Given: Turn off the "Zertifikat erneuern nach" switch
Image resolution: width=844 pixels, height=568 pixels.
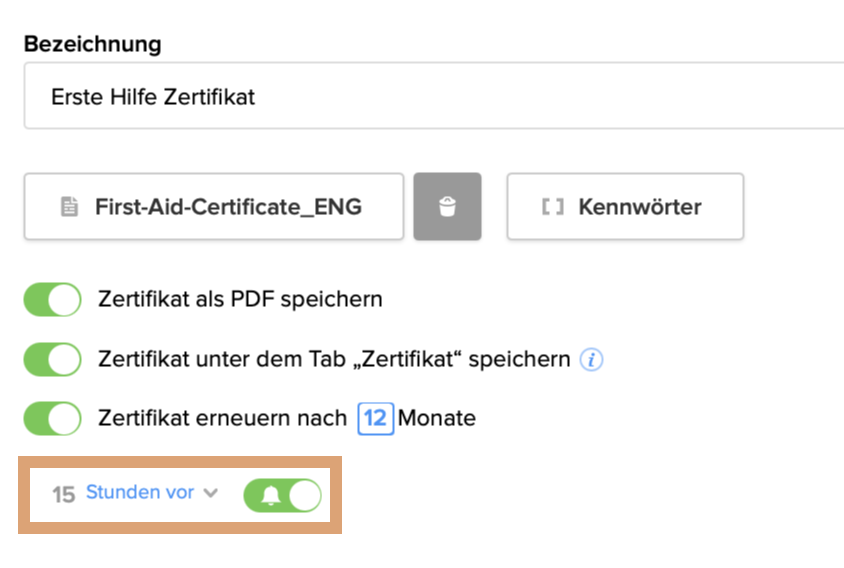Looking at the screenshot, I should point(52,418).
